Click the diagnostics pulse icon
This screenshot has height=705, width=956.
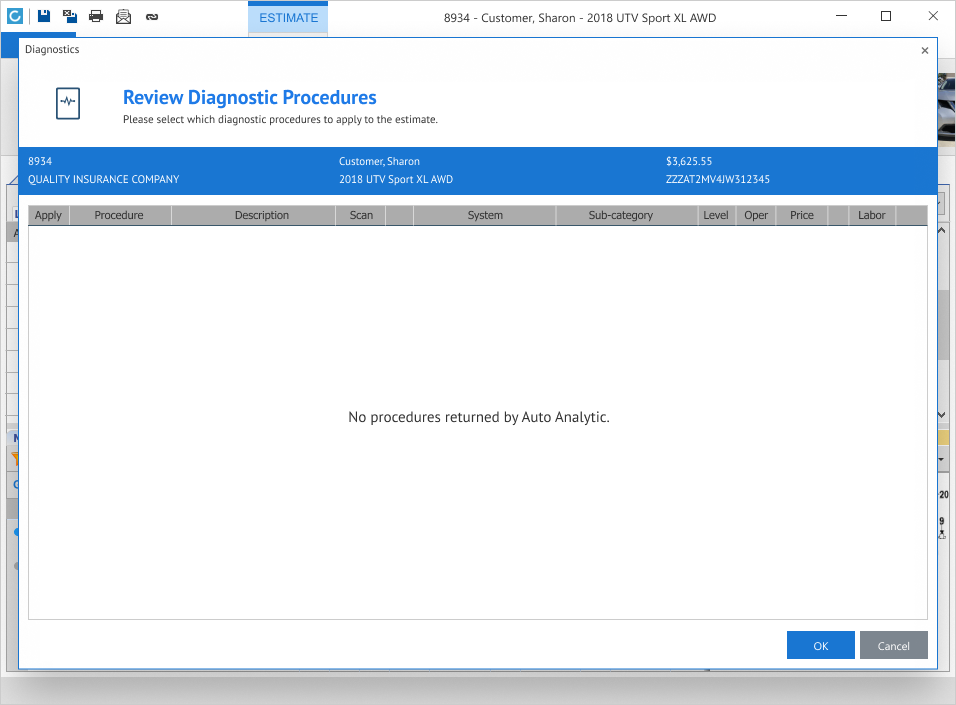point(68,103)
